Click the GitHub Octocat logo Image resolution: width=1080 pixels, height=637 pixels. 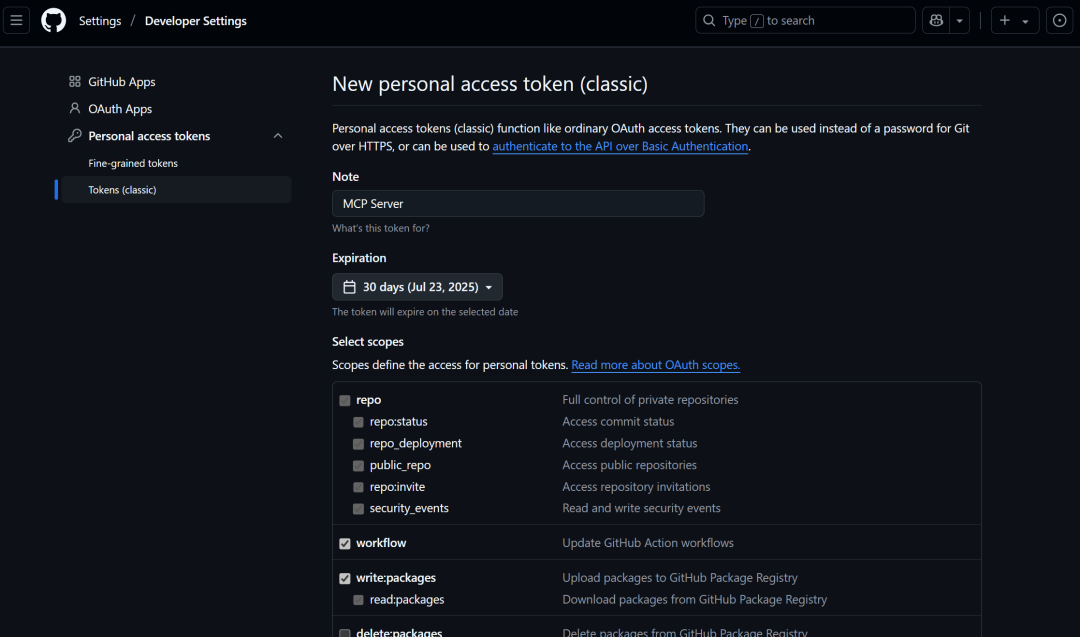[x=53, y=20]
